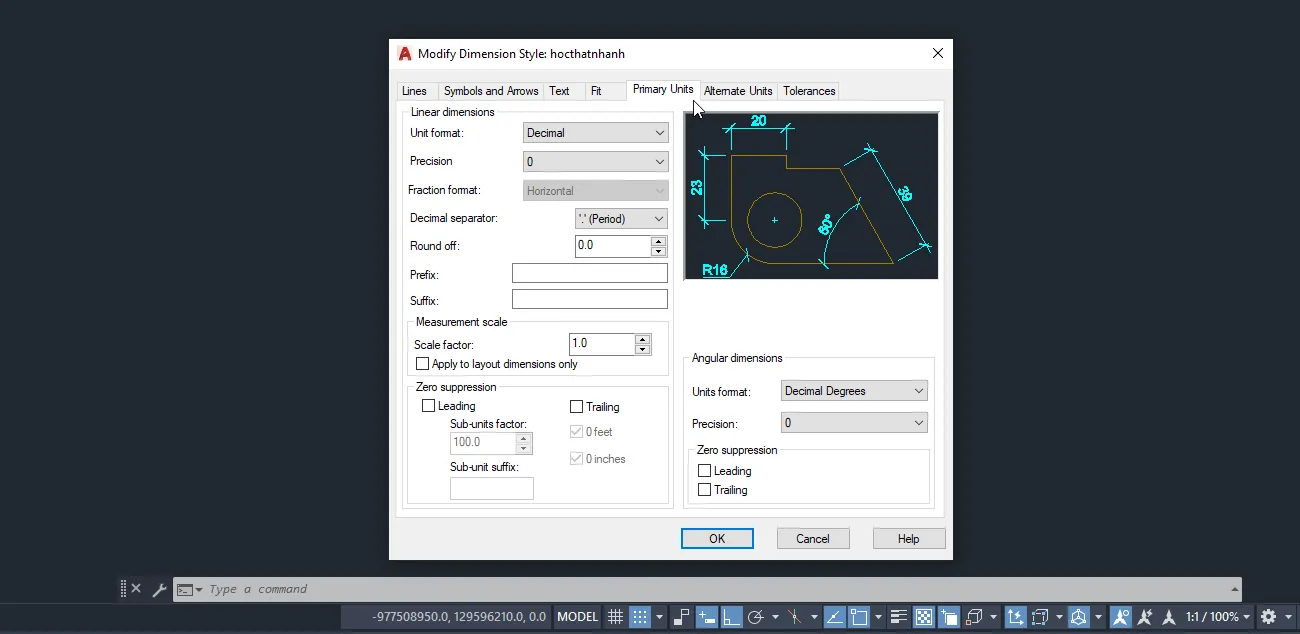Image resolution: width=1300 pixels, height=634 pixels.
Task: Toggle transparency display icon
Action: pyautogui.click(x=924, y=617)
